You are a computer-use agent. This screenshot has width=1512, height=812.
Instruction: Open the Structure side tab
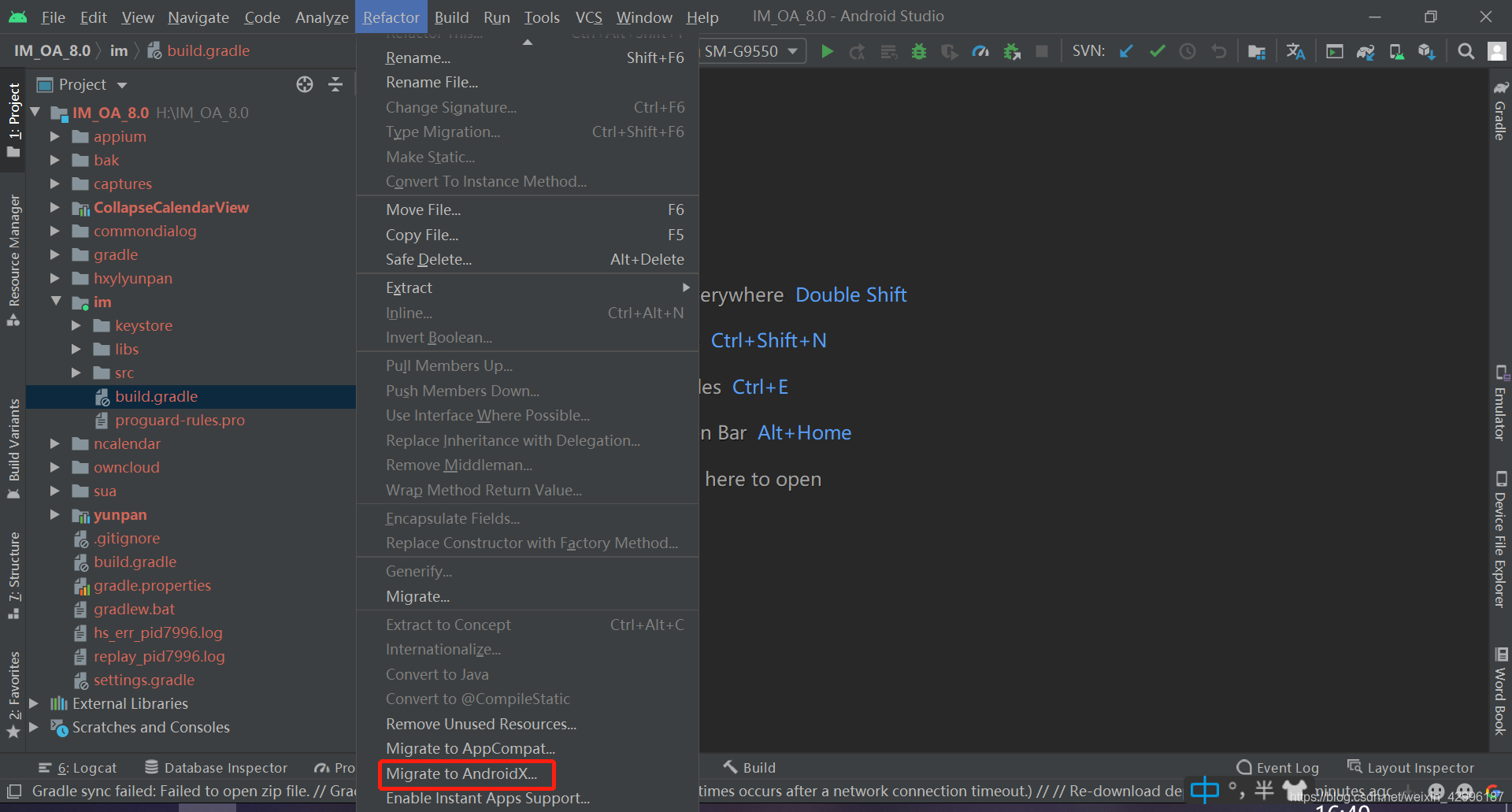click(x=13, y=575)
